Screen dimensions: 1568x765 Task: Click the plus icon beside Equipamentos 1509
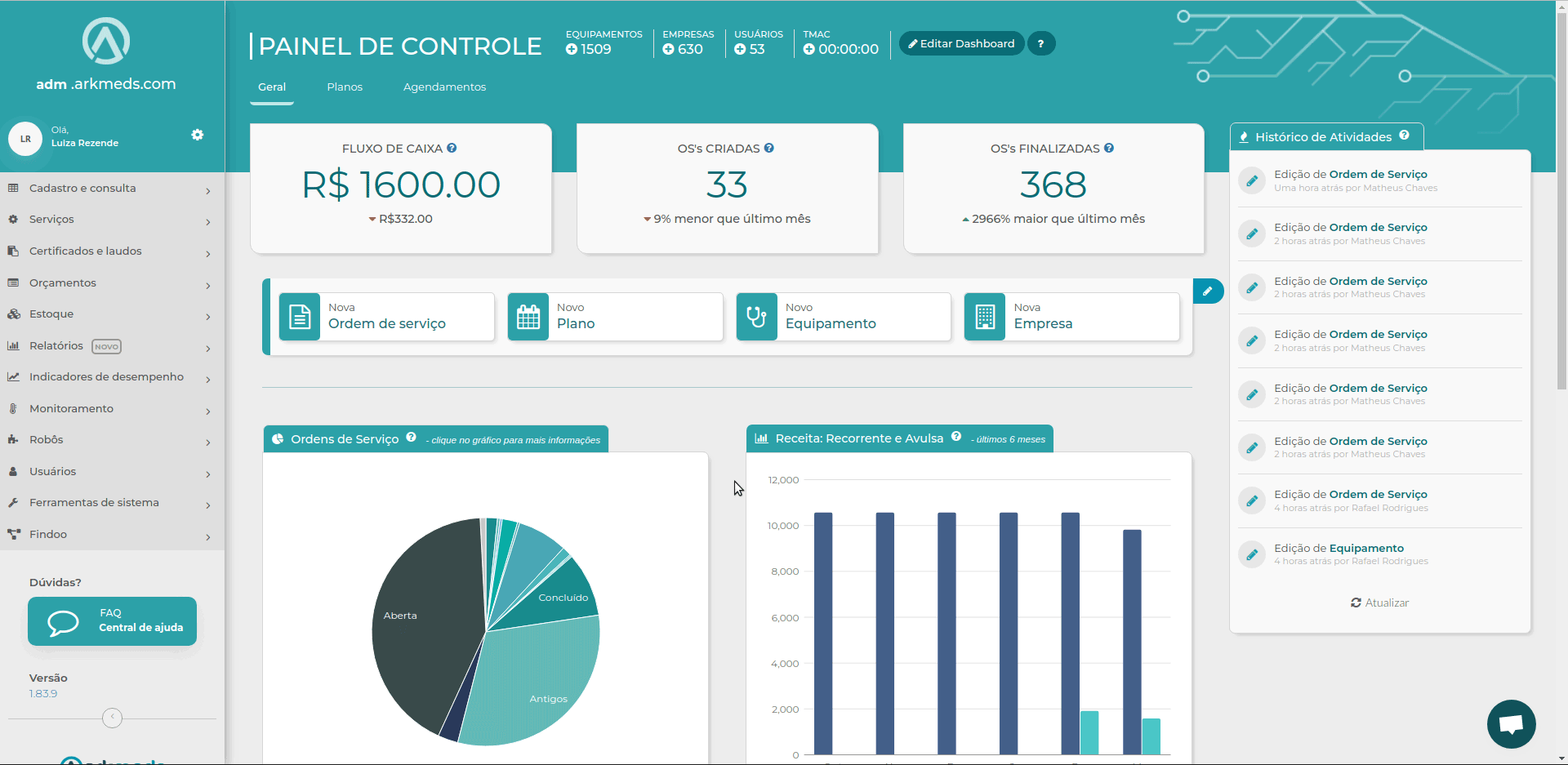[572, 49]
